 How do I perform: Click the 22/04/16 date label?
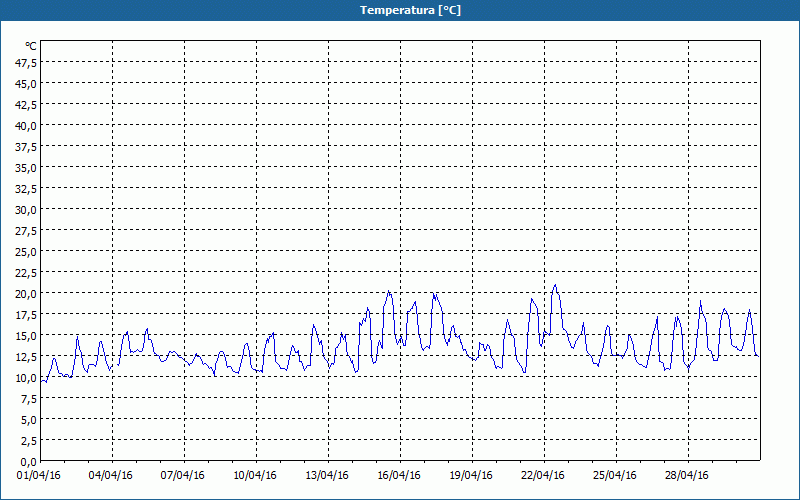point(543,476)
